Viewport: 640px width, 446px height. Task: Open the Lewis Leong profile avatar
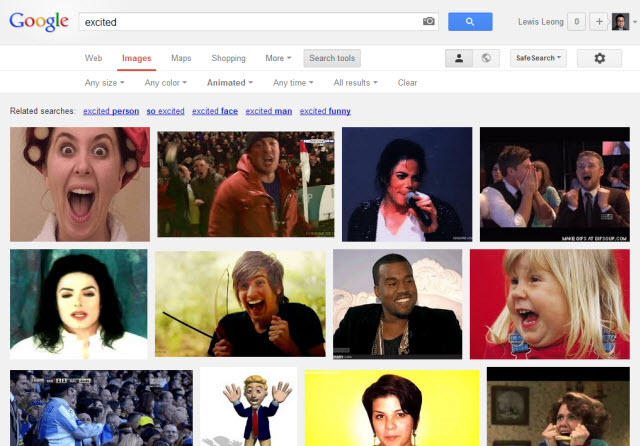coord(620,22)
